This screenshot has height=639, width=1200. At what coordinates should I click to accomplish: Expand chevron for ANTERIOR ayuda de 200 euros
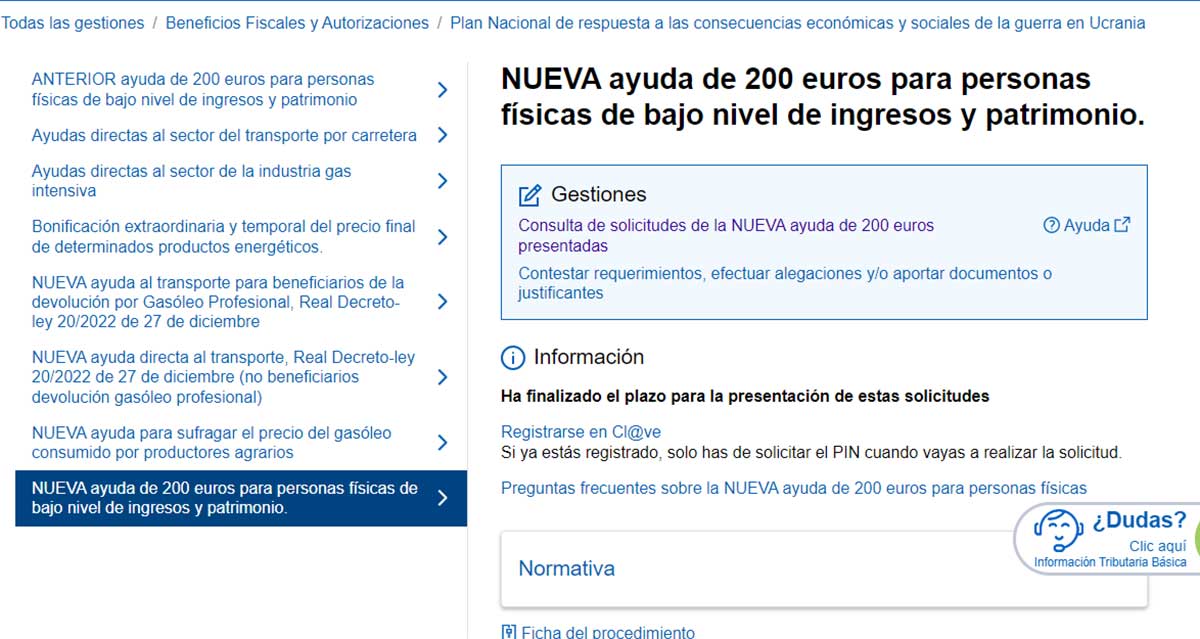pyautogui.click(x=443, y=90)
